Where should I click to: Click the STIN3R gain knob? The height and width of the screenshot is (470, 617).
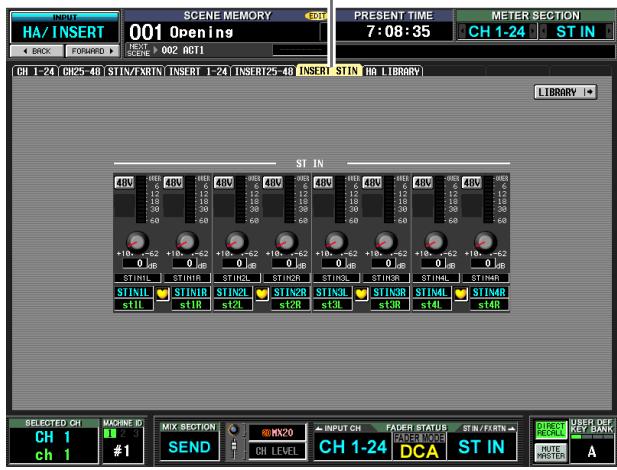click(x=386, y=242)
